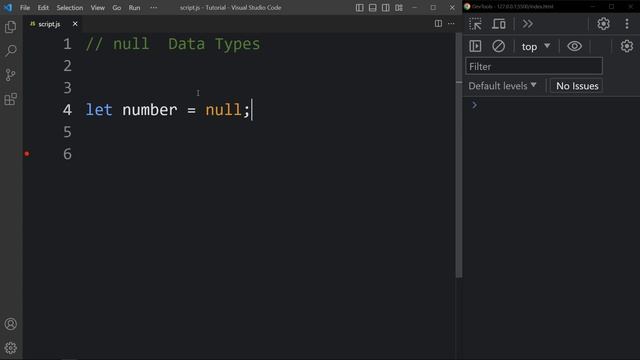Screen dimensions: 640x360
Task: Activate DevTools inspect element picker
Action: pos(475,24)
